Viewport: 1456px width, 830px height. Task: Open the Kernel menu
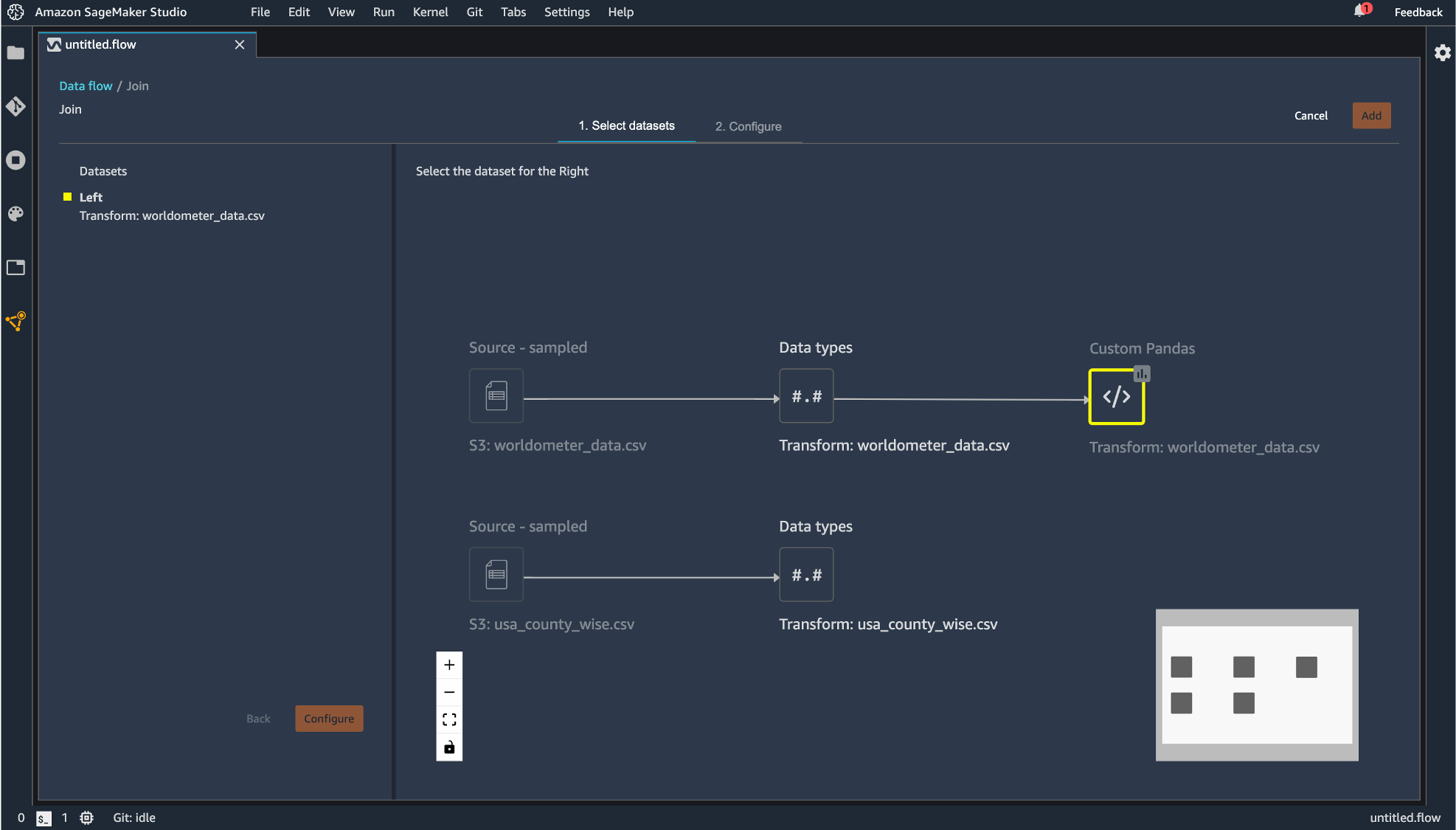[430, 12]
